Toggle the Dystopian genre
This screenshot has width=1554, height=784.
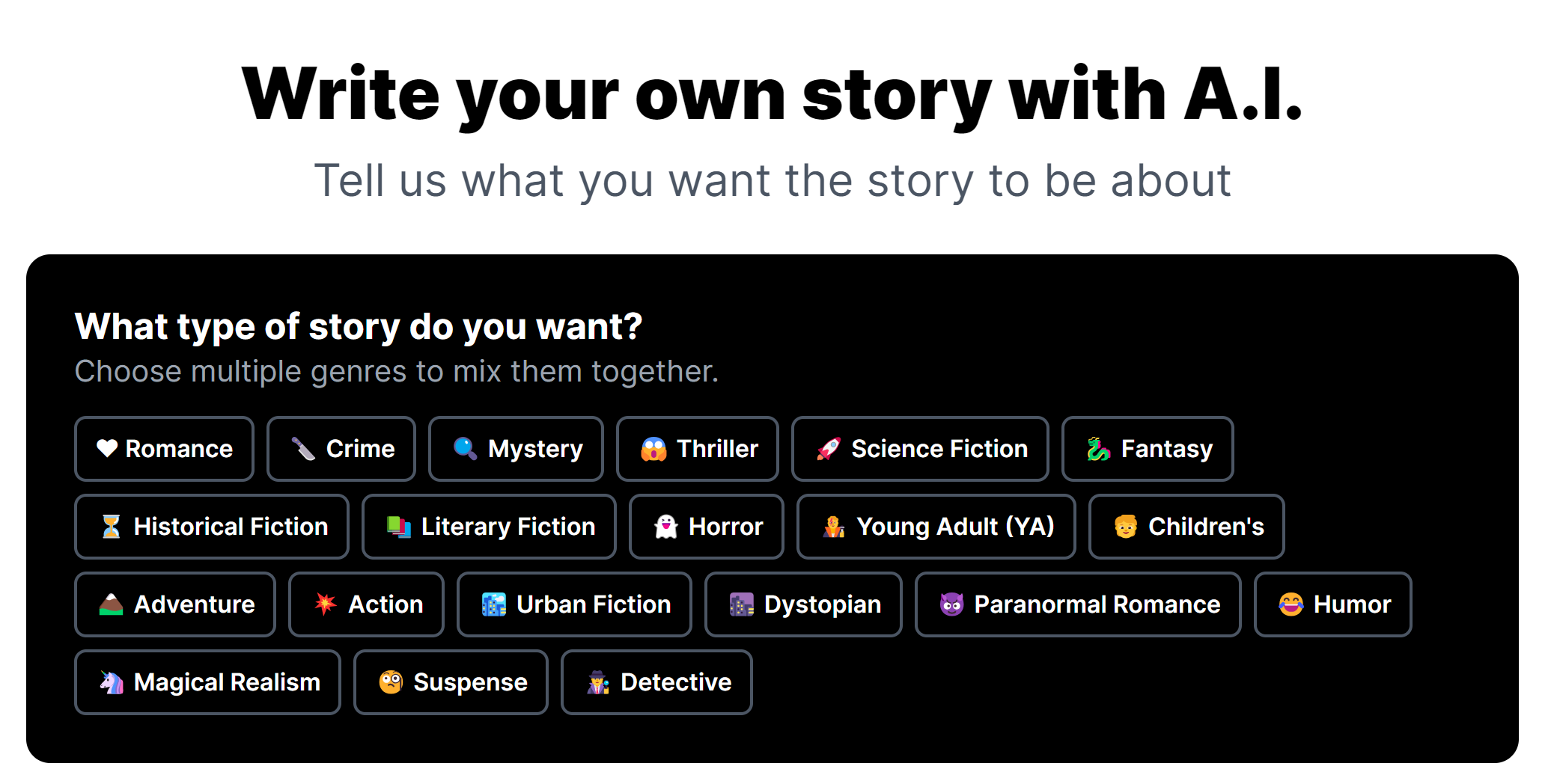(803, 604)
